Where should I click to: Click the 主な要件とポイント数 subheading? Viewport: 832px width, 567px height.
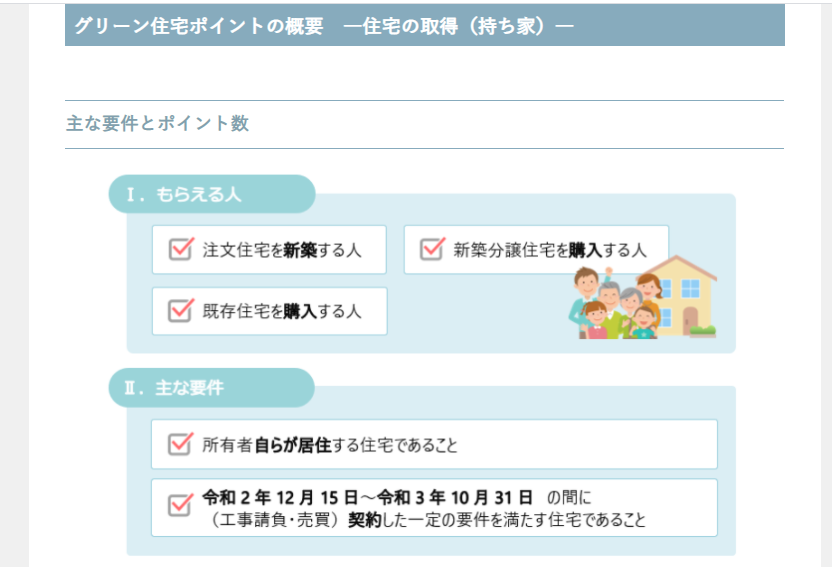tap(158, 124)
